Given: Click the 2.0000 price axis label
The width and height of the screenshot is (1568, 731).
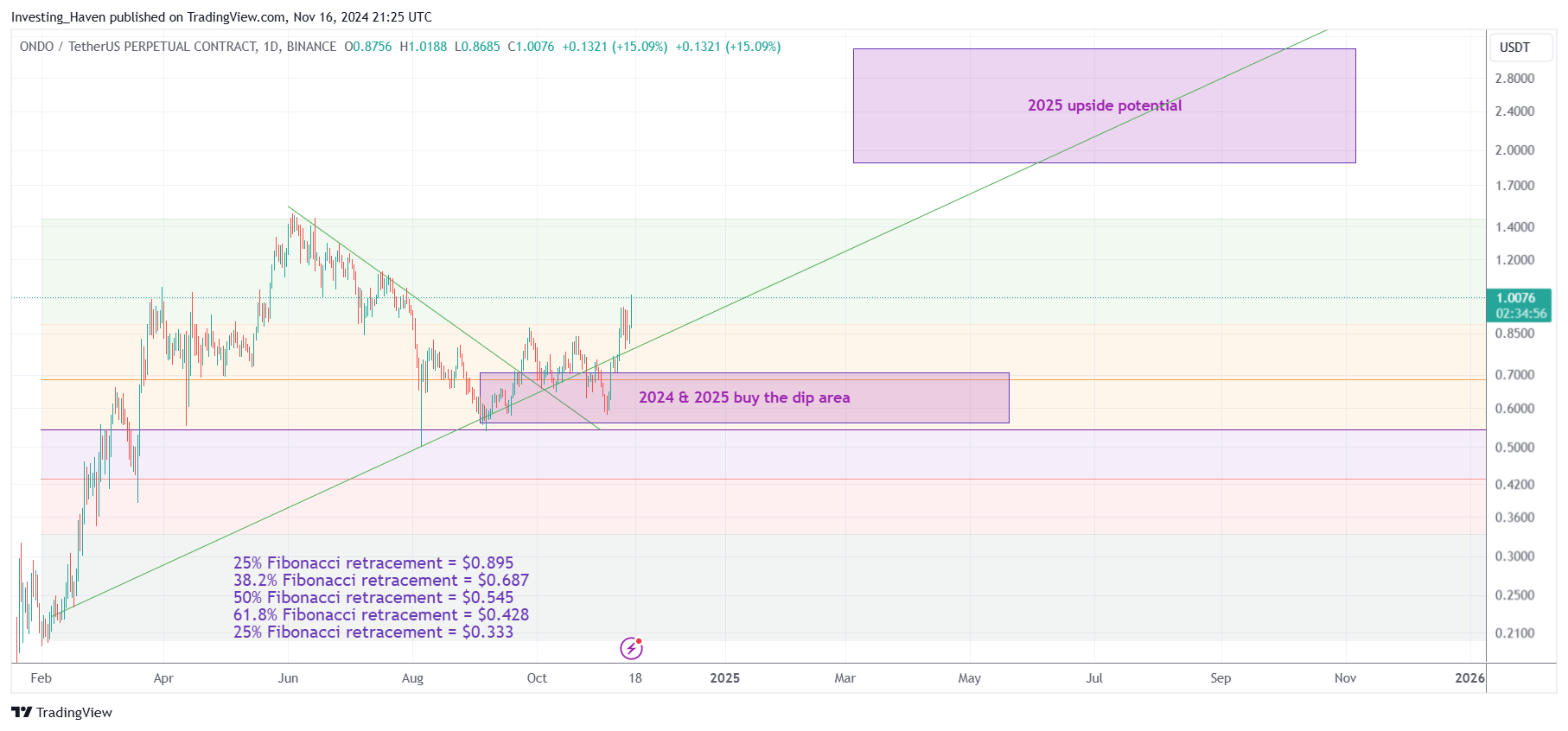Looking at the screenshot, I should (x=1515, y=149).
